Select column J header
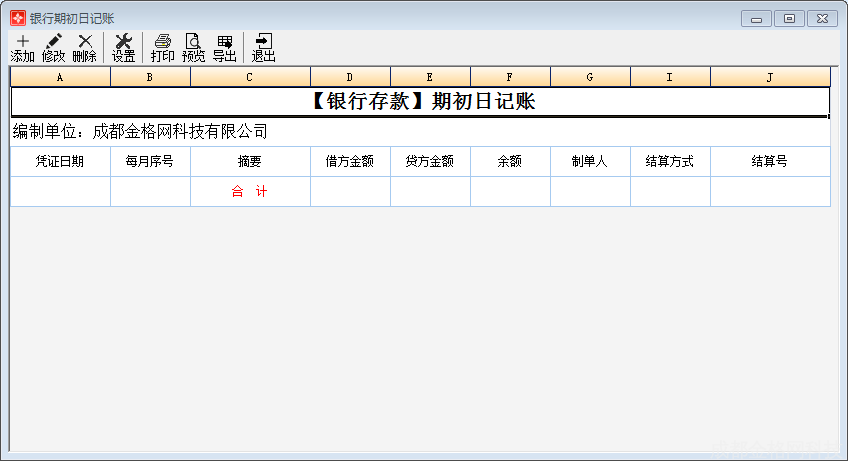This screenshot has width=848, height=461. coord(770,77)
